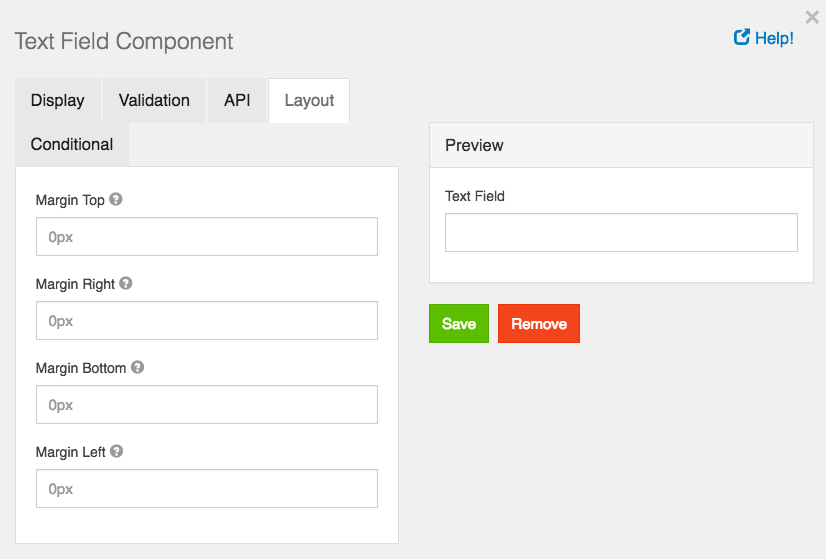Focus the Margin Top input field
This screenshot has height=559, width=826.
[x=207, y=237]
